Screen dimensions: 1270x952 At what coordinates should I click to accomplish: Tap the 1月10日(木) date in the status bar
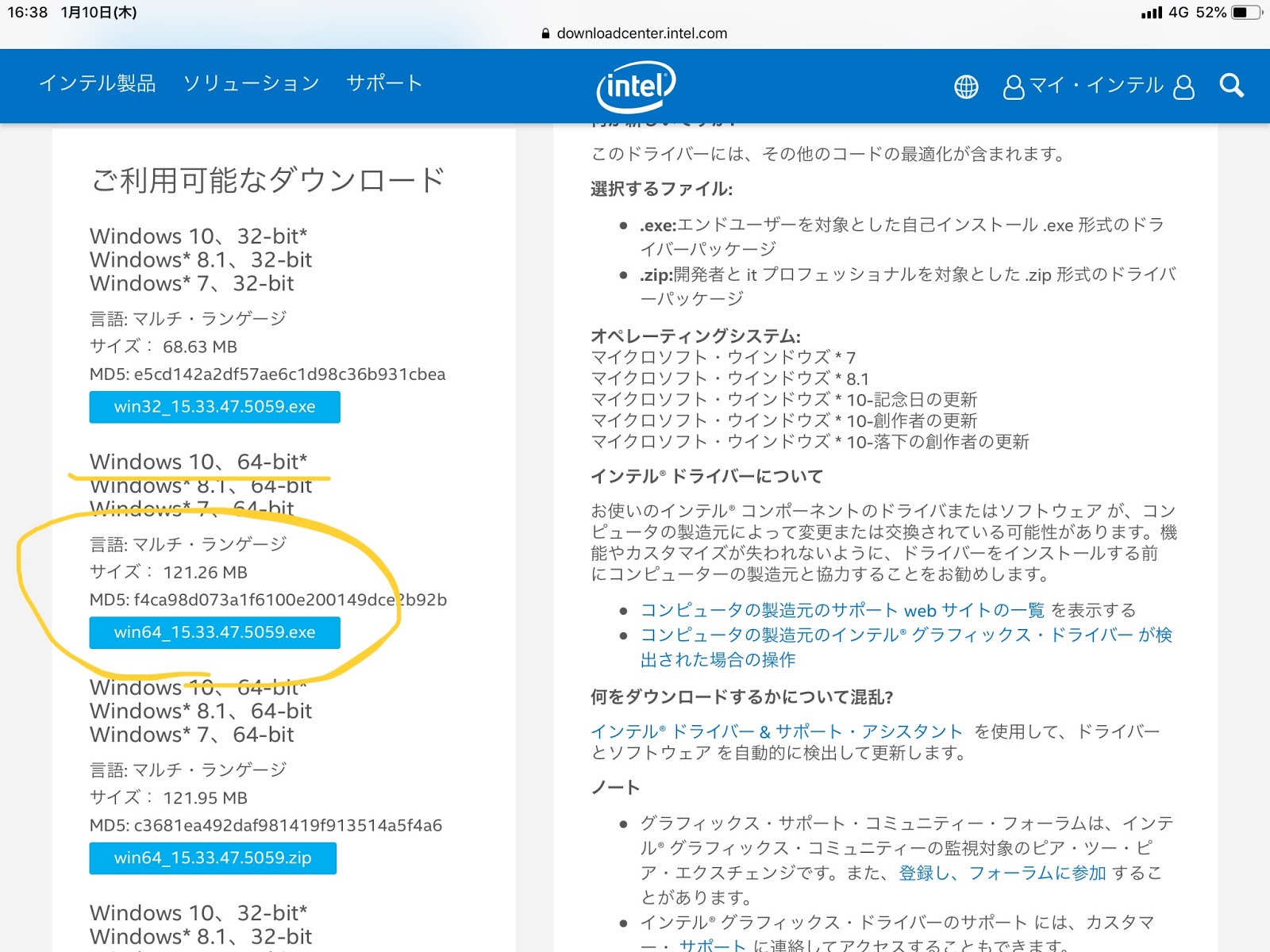pos(99,13)
